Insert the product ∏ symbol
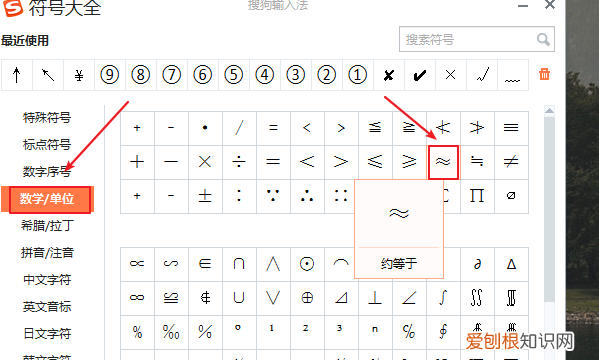 tap(477, 196)
